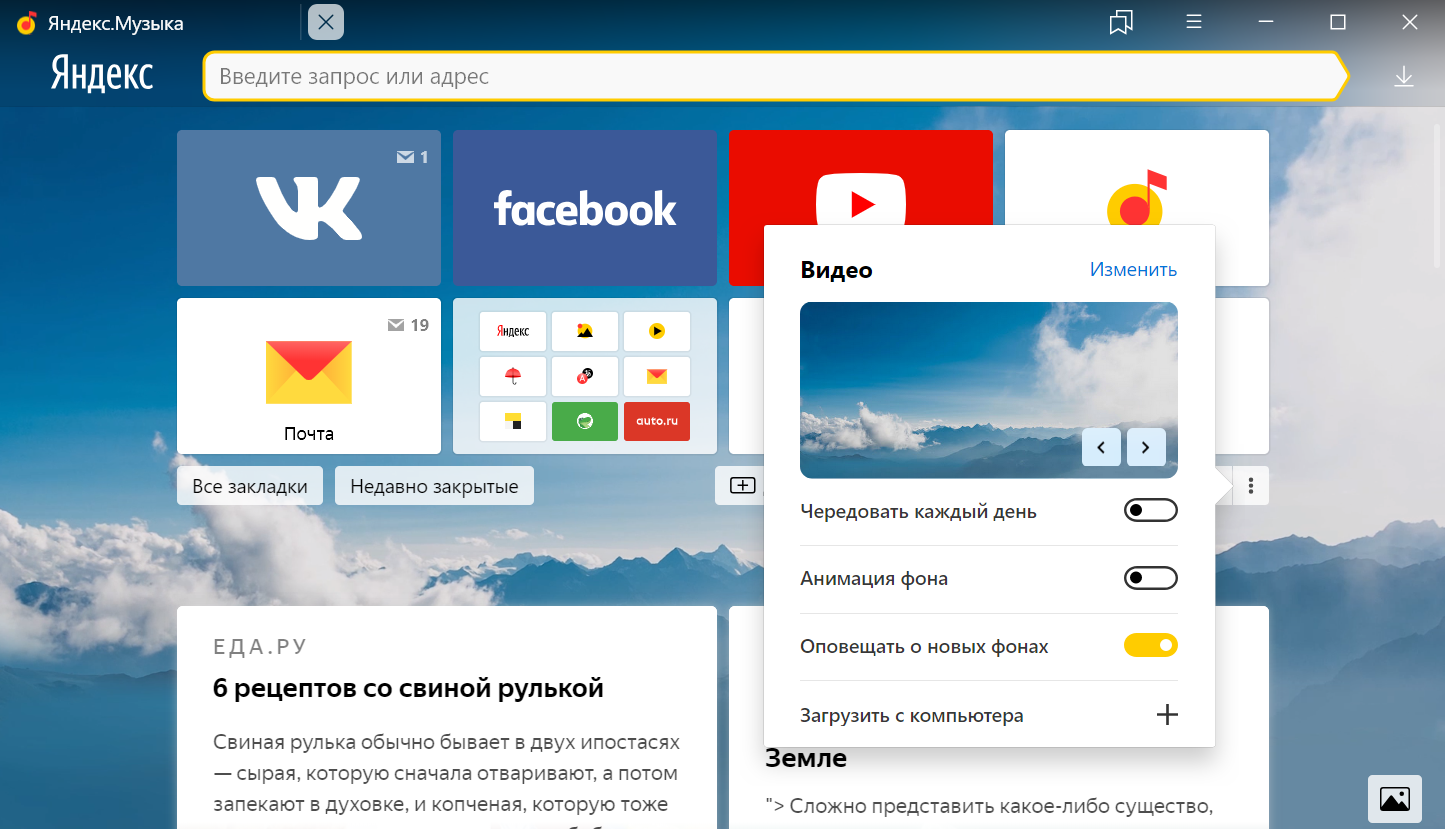Image resolution: width=1445 pixels, height=829 pixels.
Task: Open the Yandex Translate icon in folder
Action: pyautogui.click(x=585, y=376)
